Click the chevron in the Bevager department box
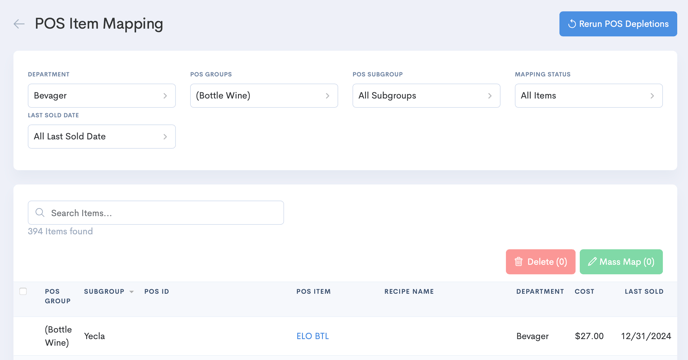 tap(165, 96)
